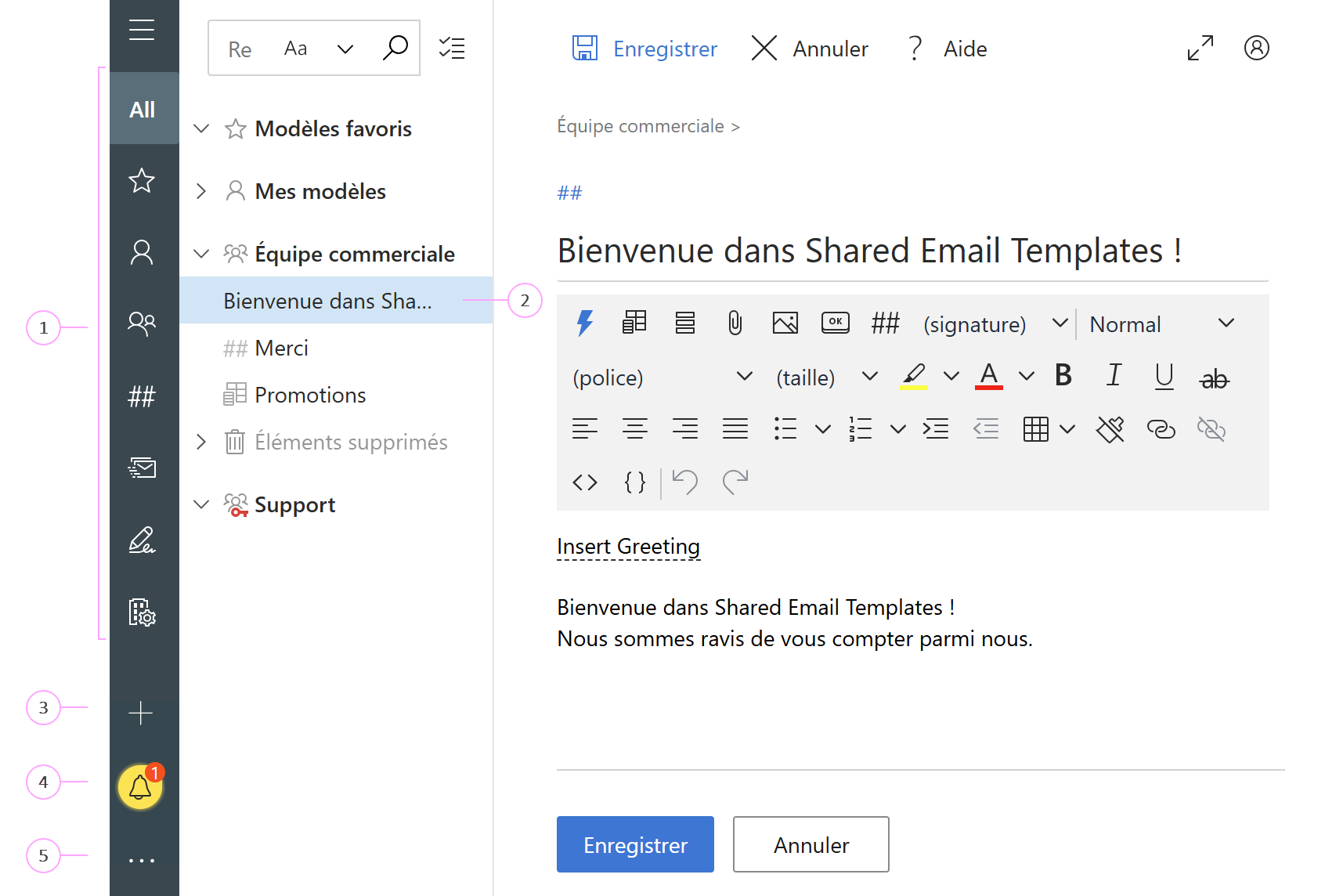Viewport: 1325px width, 896px height.
Task: Collapse the Support folder
Action: [x=201, y=504]
